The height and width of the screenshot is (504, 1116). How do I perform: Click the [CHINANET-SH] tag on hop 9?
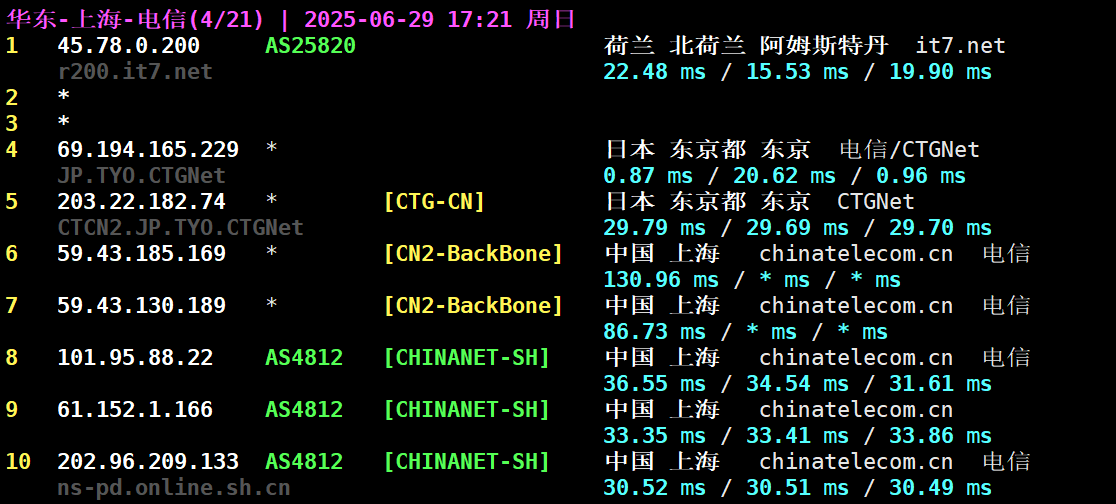[x=466, y=409]
